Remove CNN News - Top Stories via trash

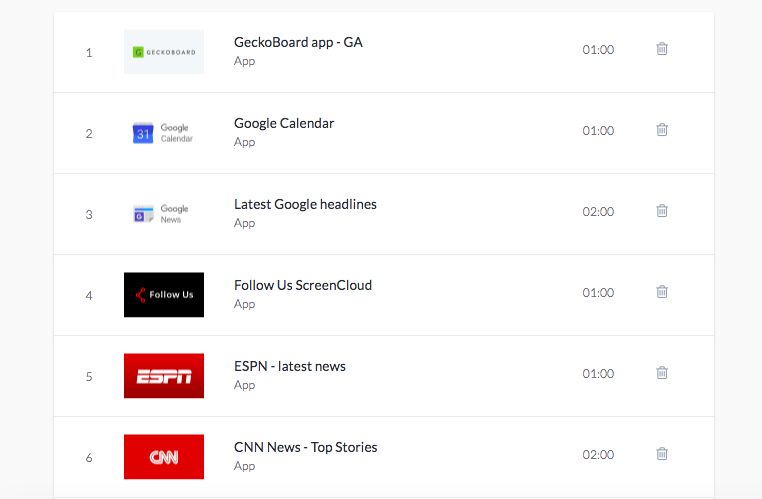point(661,453)
